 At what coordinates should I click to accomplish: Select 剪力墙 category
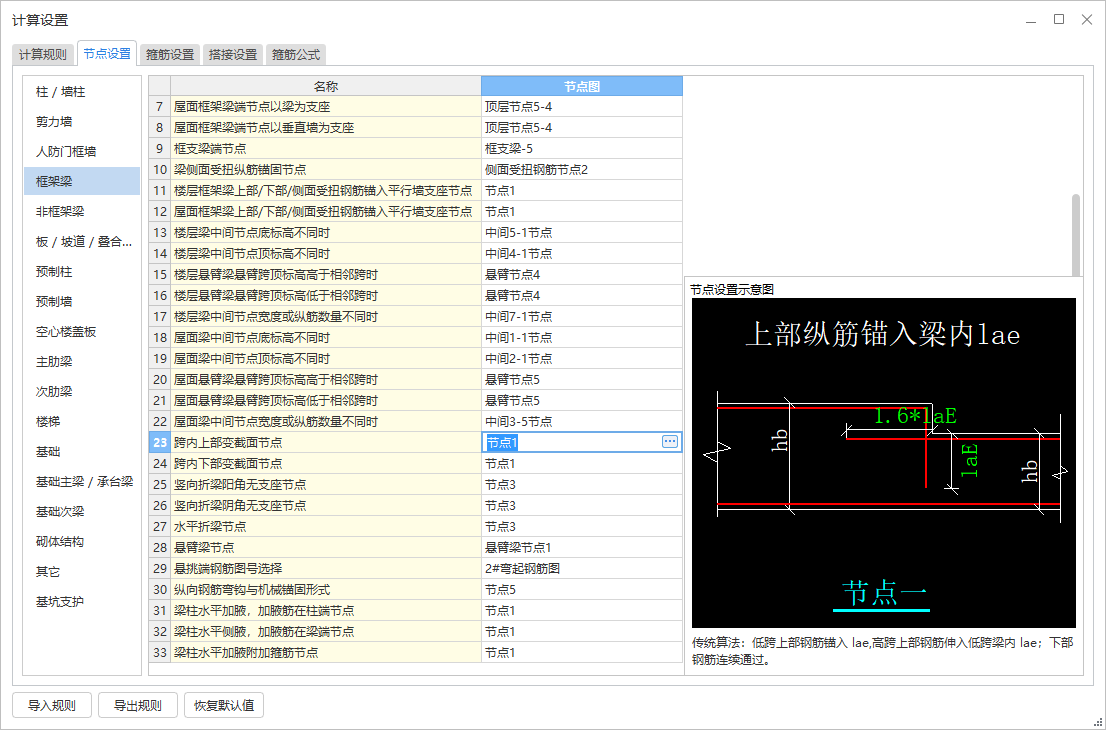[82, 121]
